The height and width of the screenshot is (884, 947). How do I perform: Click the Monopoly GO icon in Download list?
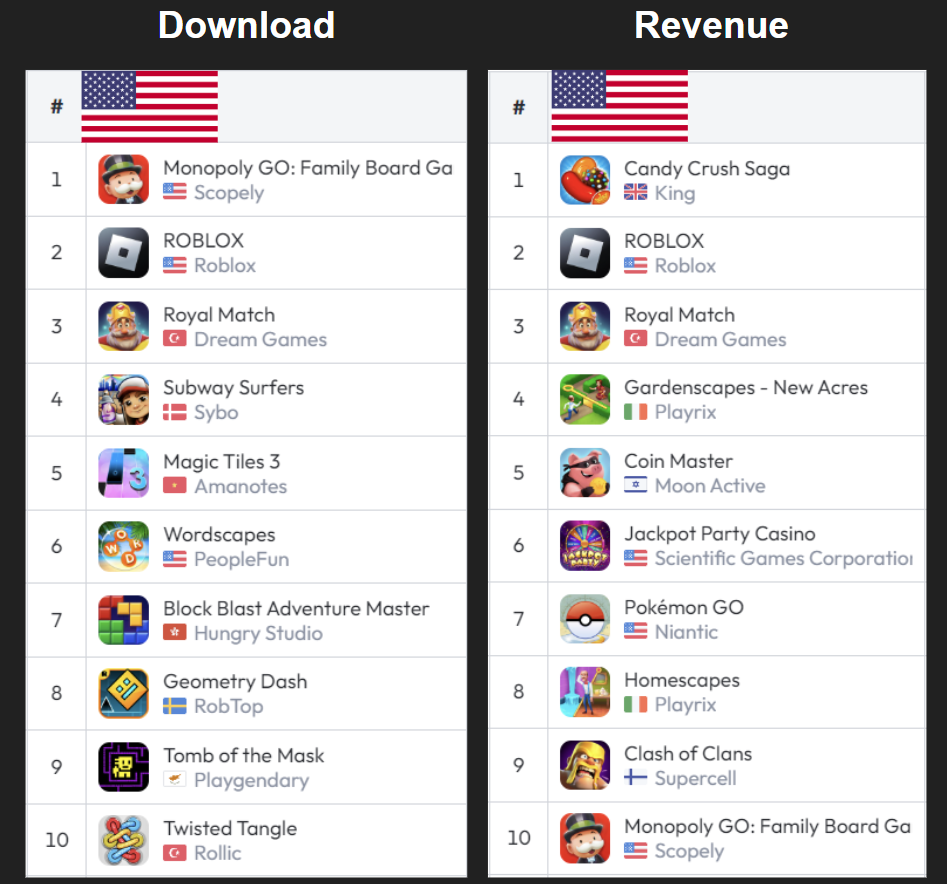123,179
